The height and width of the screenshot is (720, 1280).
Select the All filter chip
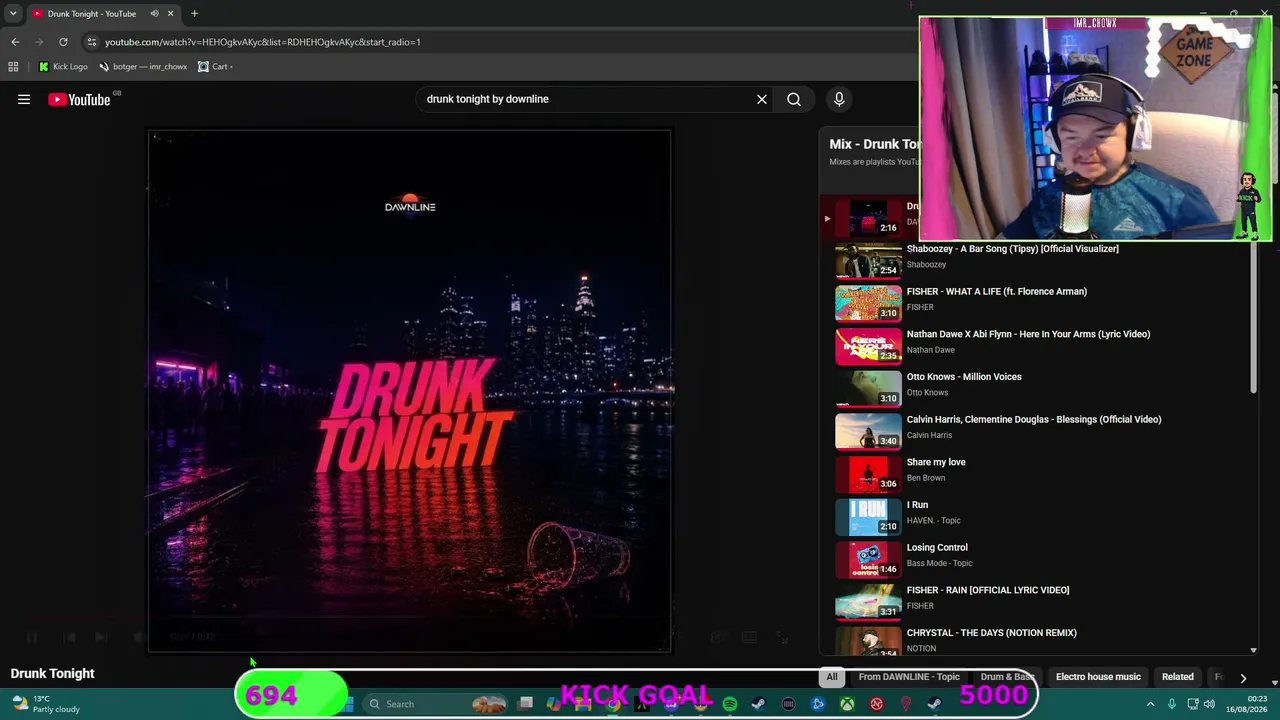[832, 677]
